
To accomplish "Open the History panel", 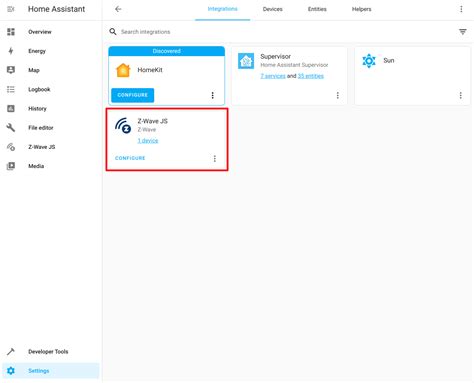I will (x=51, y=108).
